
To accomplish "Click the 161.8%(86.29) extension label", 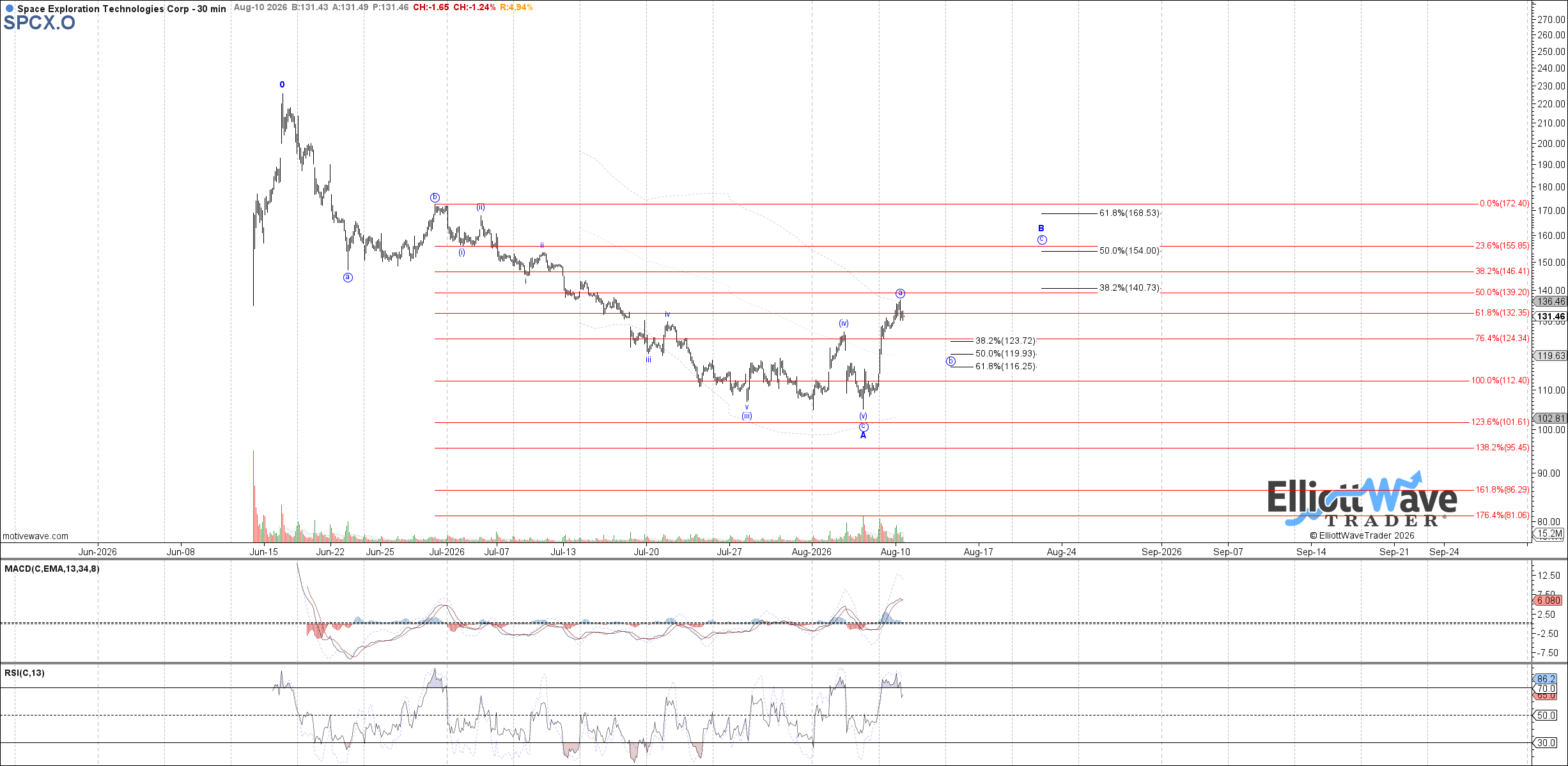I will [1502, 490].
